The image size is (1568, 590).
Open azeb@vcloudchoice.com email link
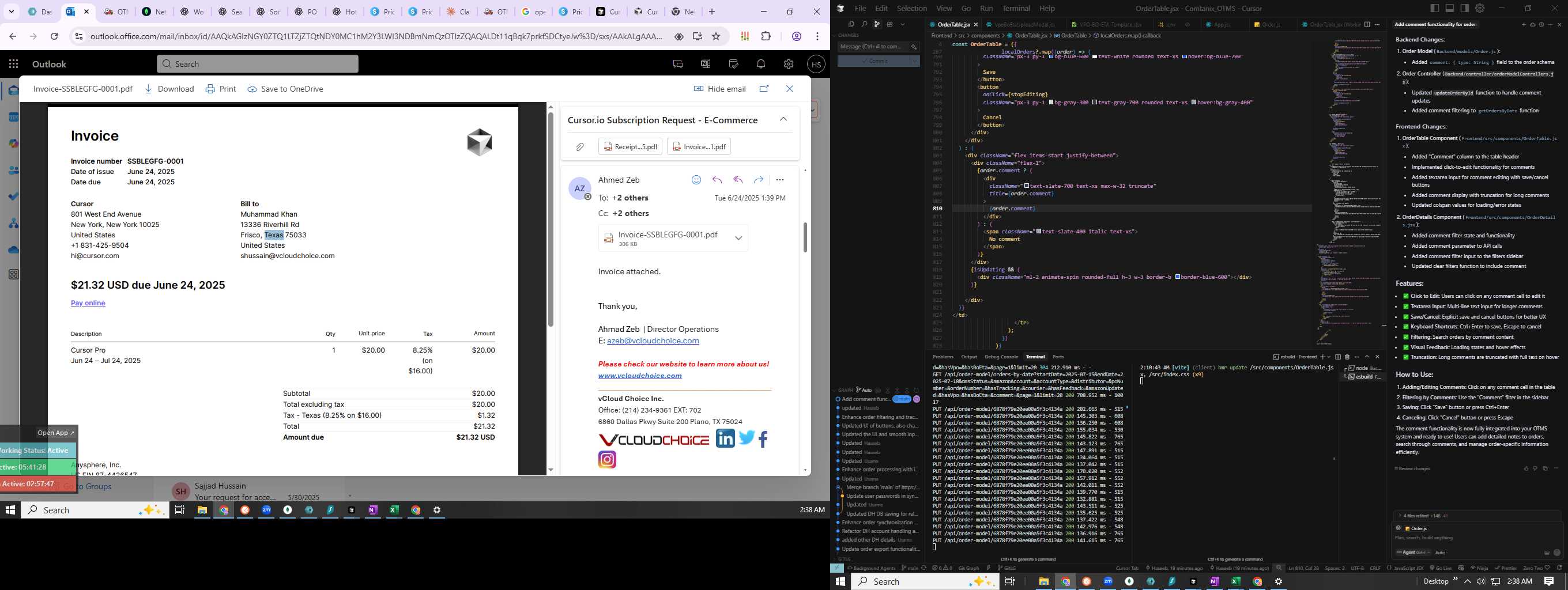click(x=653, y=341)
